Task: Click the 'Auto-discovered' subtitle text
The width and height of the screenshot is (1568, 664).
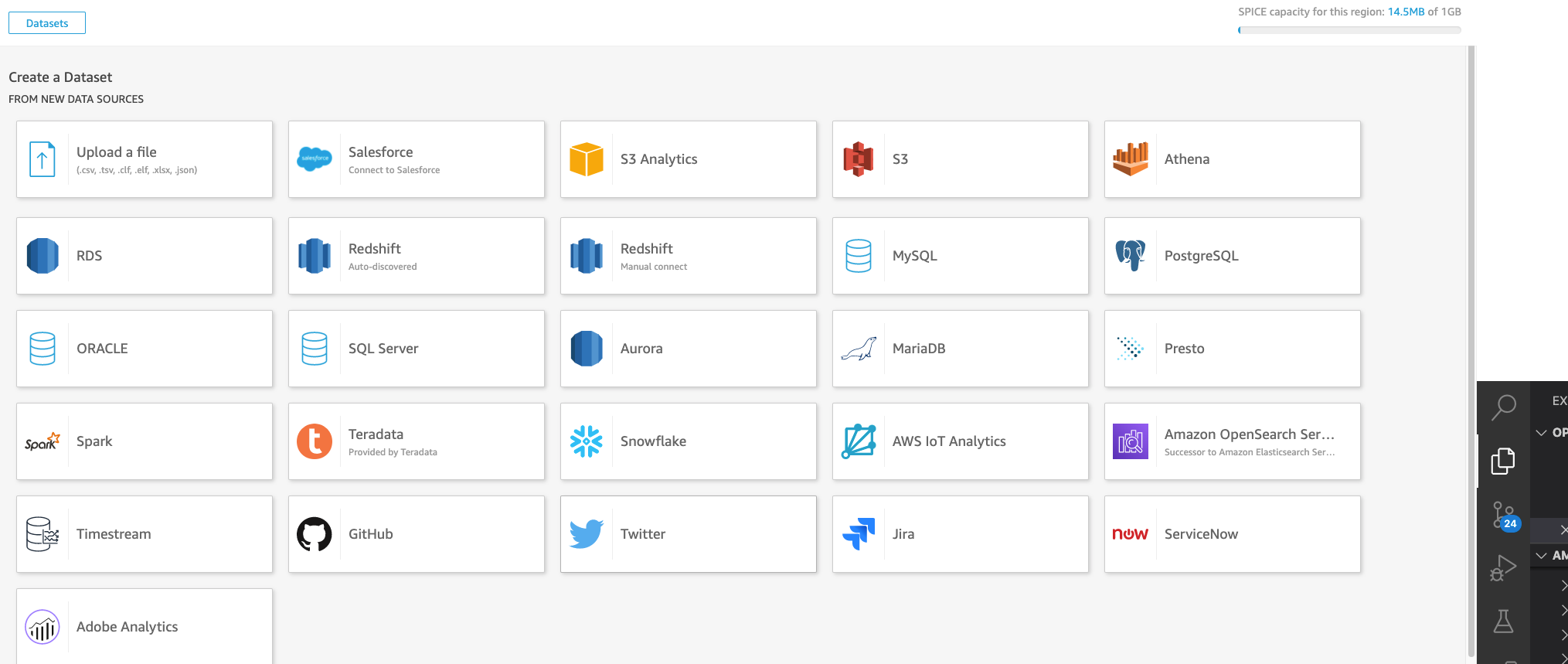Action: coord(383,267)
